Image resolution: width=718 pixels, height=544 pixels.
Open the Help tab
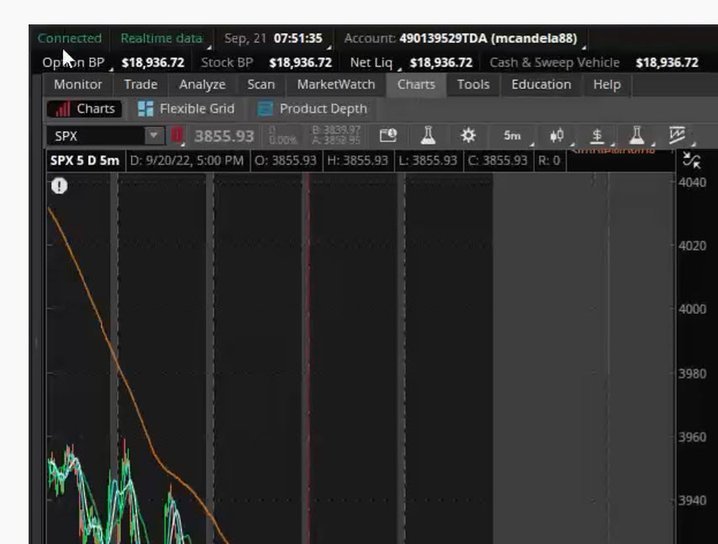click(607, 85)
